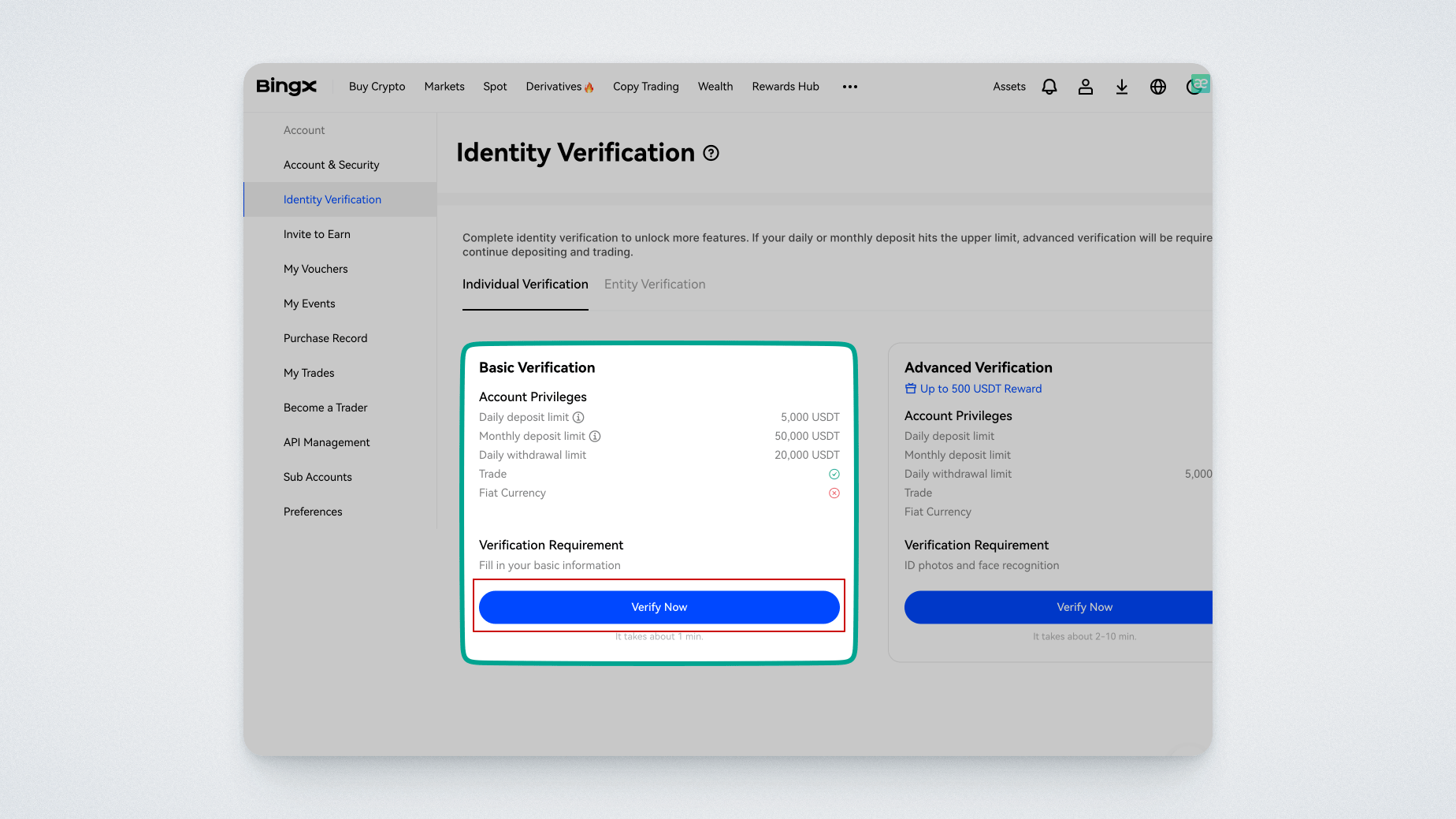Open the notifications bell
Viewport: 1456px width, 819px height.
1049,87
